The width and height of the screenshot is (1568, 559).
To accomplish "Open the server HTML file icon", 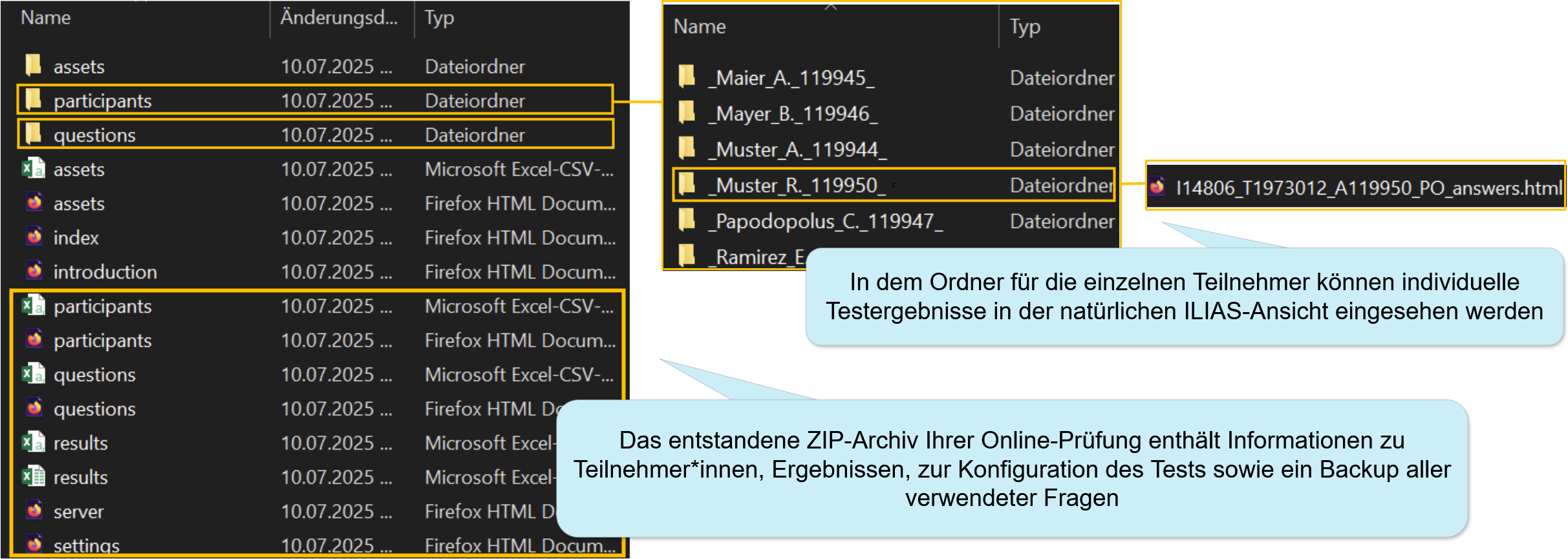I will pyautogui.click(x=34, y=511).
